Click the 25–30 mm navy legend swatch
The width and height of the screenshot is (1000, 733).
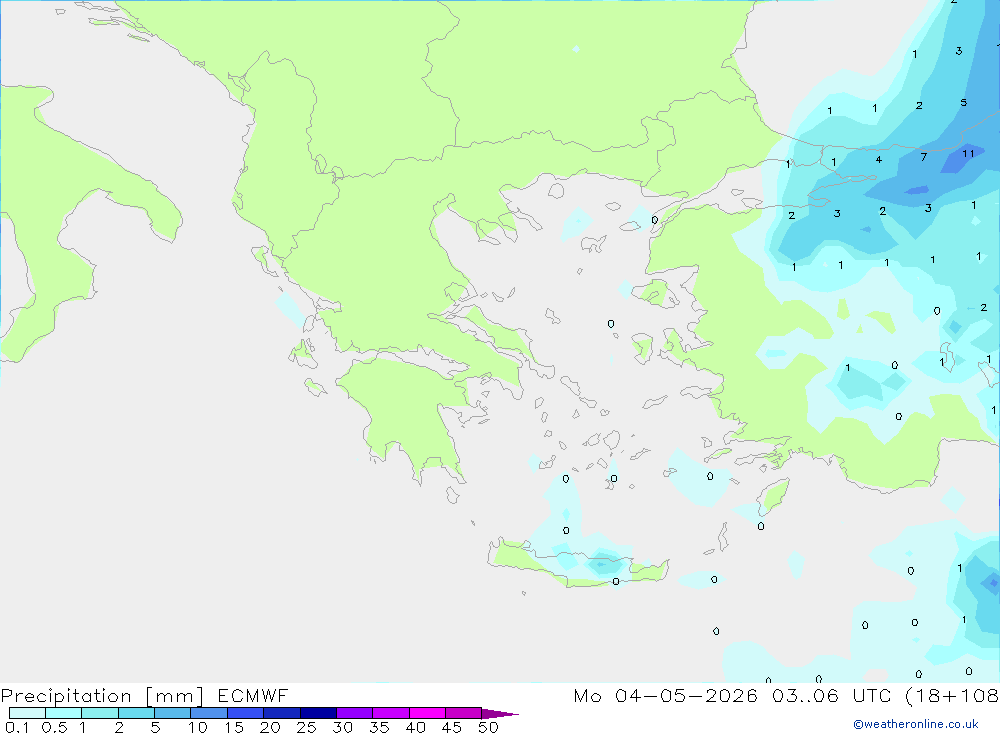(318, 713)
